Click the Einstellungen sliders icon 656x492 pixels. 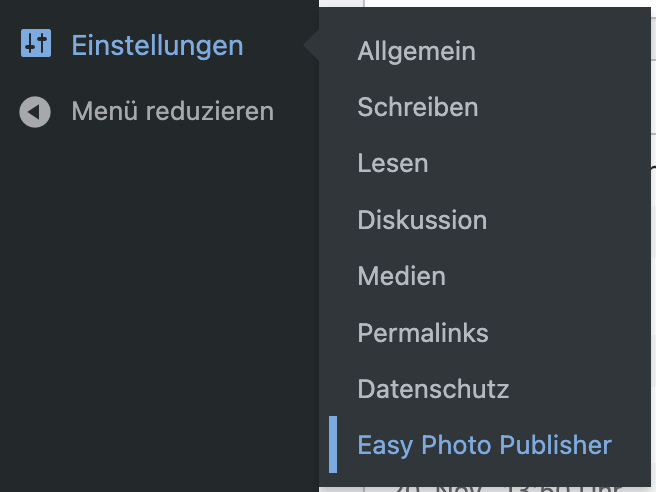click(35, 45)
